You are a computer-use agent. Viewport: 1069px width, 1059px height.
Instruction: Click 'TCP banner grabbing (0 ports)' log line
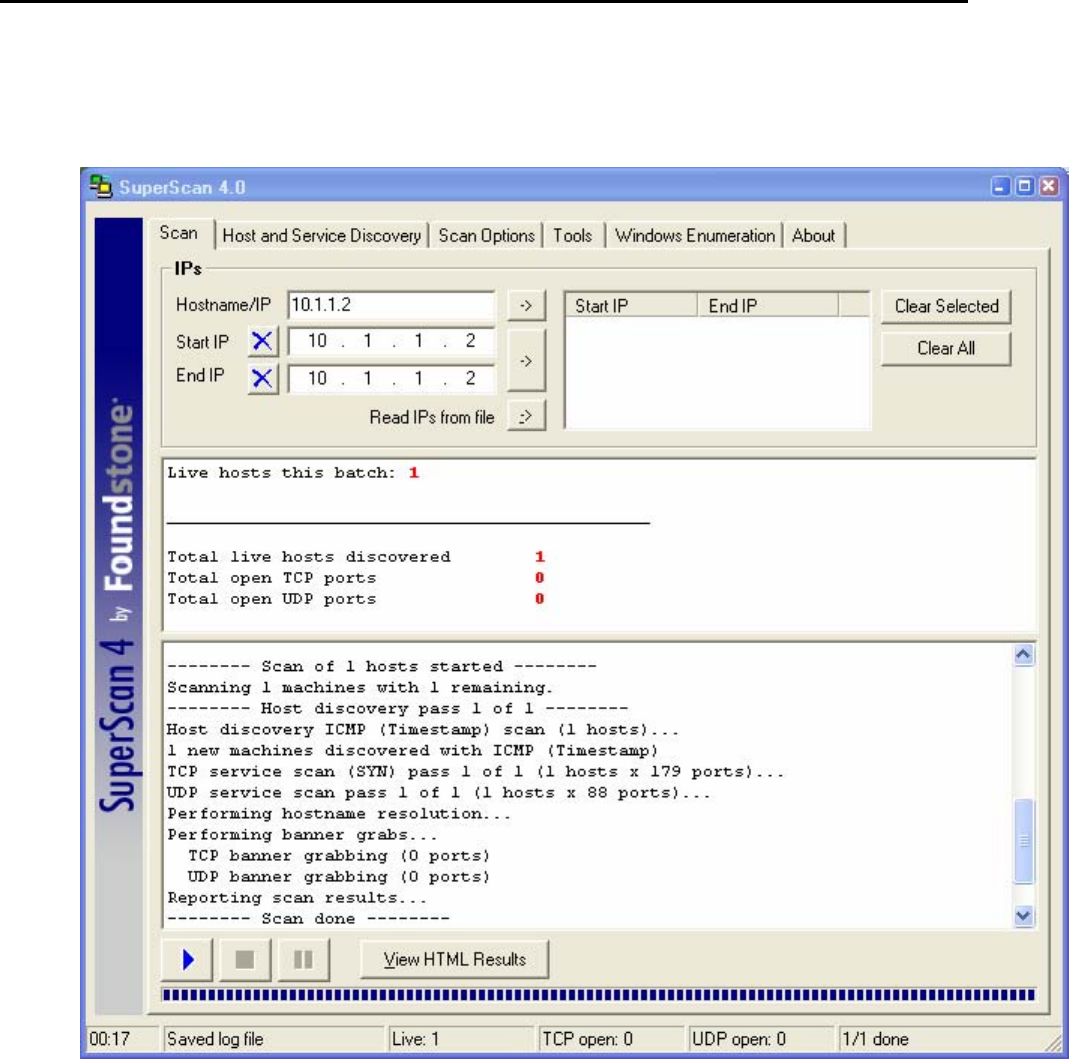pos(339,856)
